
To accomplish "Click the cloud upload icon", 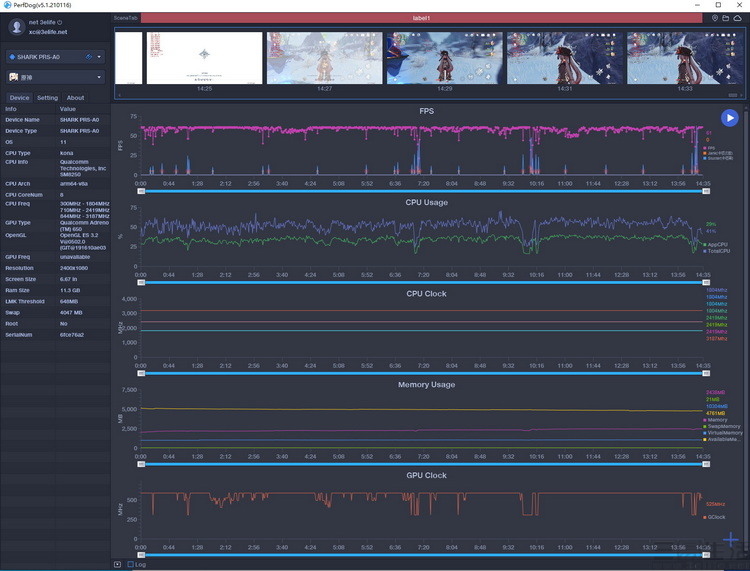I will (x=738, y=18).
